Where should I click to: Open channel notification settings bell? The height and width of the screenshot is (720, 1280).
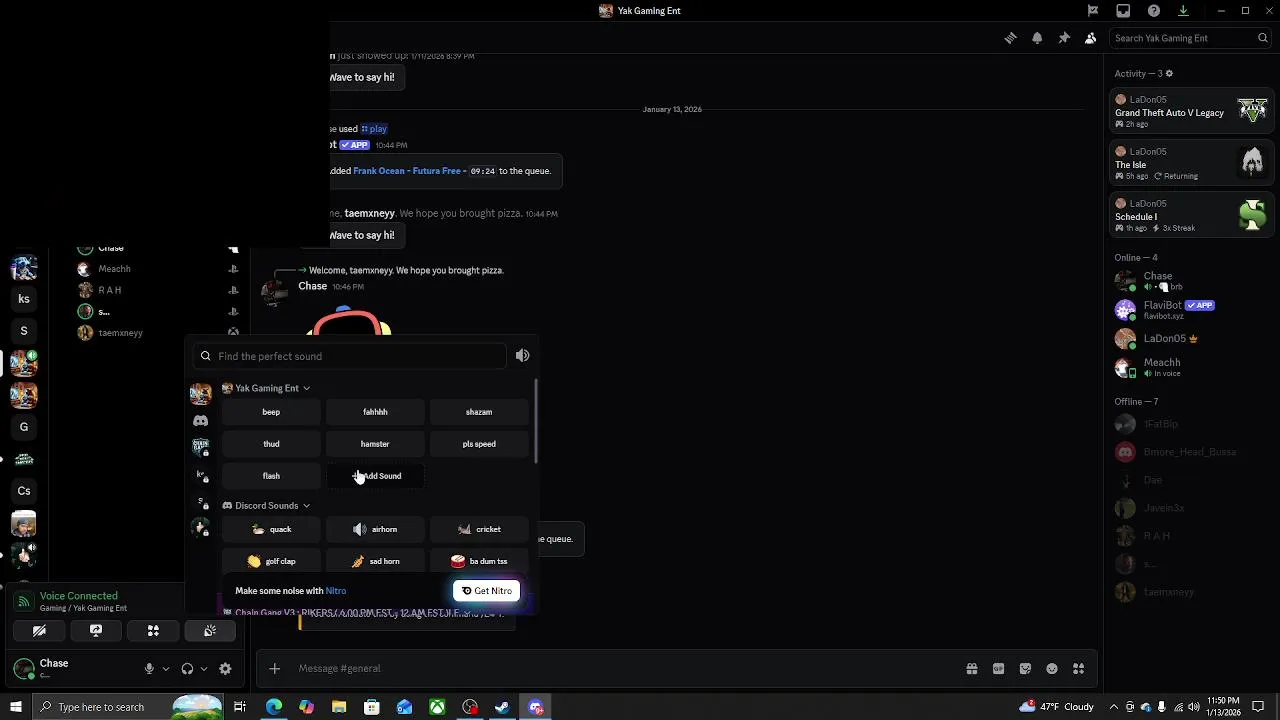1037,38
